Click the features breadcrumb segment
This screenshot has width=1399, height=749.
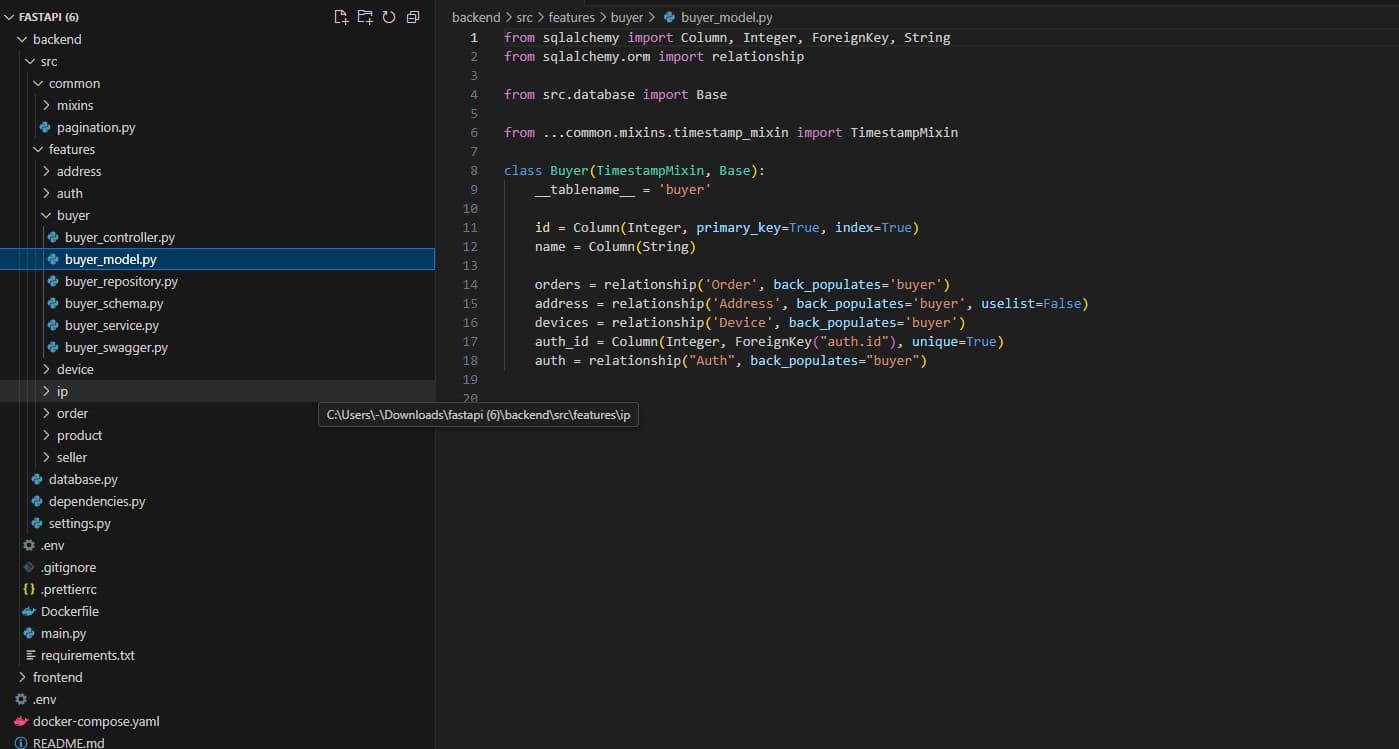pyautogui.click(x=572, y=17)
